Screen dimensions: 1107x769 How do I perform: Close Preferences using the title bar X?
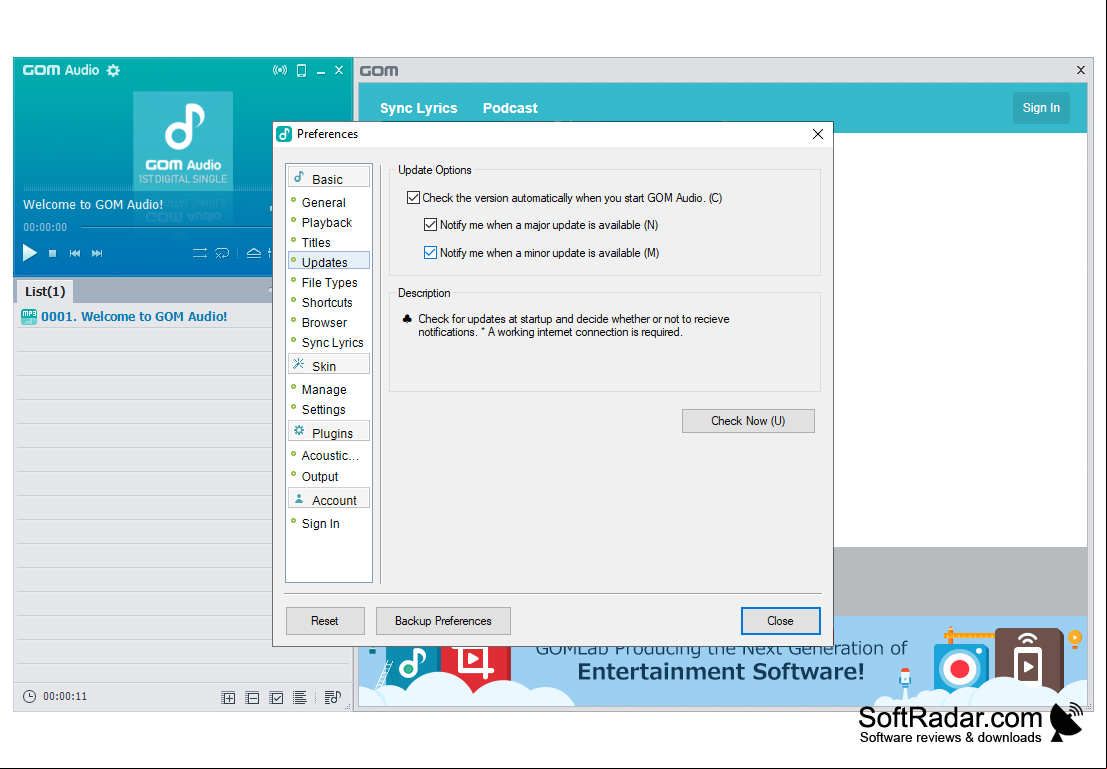click(x=818, y=134)
